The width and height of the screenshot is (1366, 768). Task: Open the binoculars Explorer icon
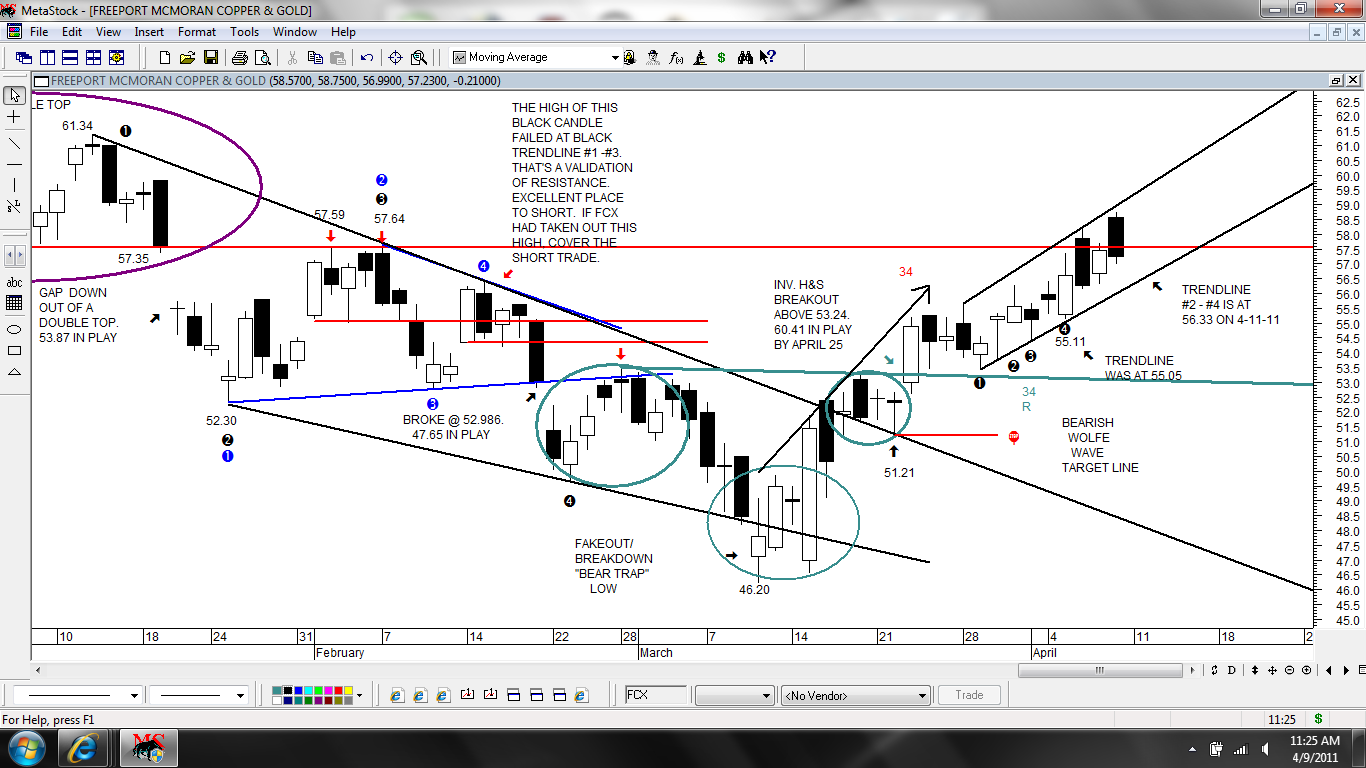pyautogui.click(x=744, y=57)
